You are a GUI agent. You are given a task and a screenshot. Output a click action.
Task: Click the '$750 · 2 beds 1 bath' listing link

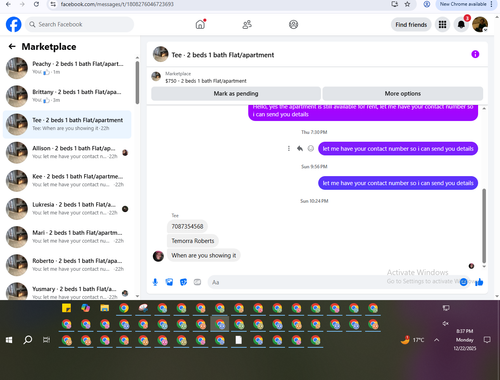(206, 81)
